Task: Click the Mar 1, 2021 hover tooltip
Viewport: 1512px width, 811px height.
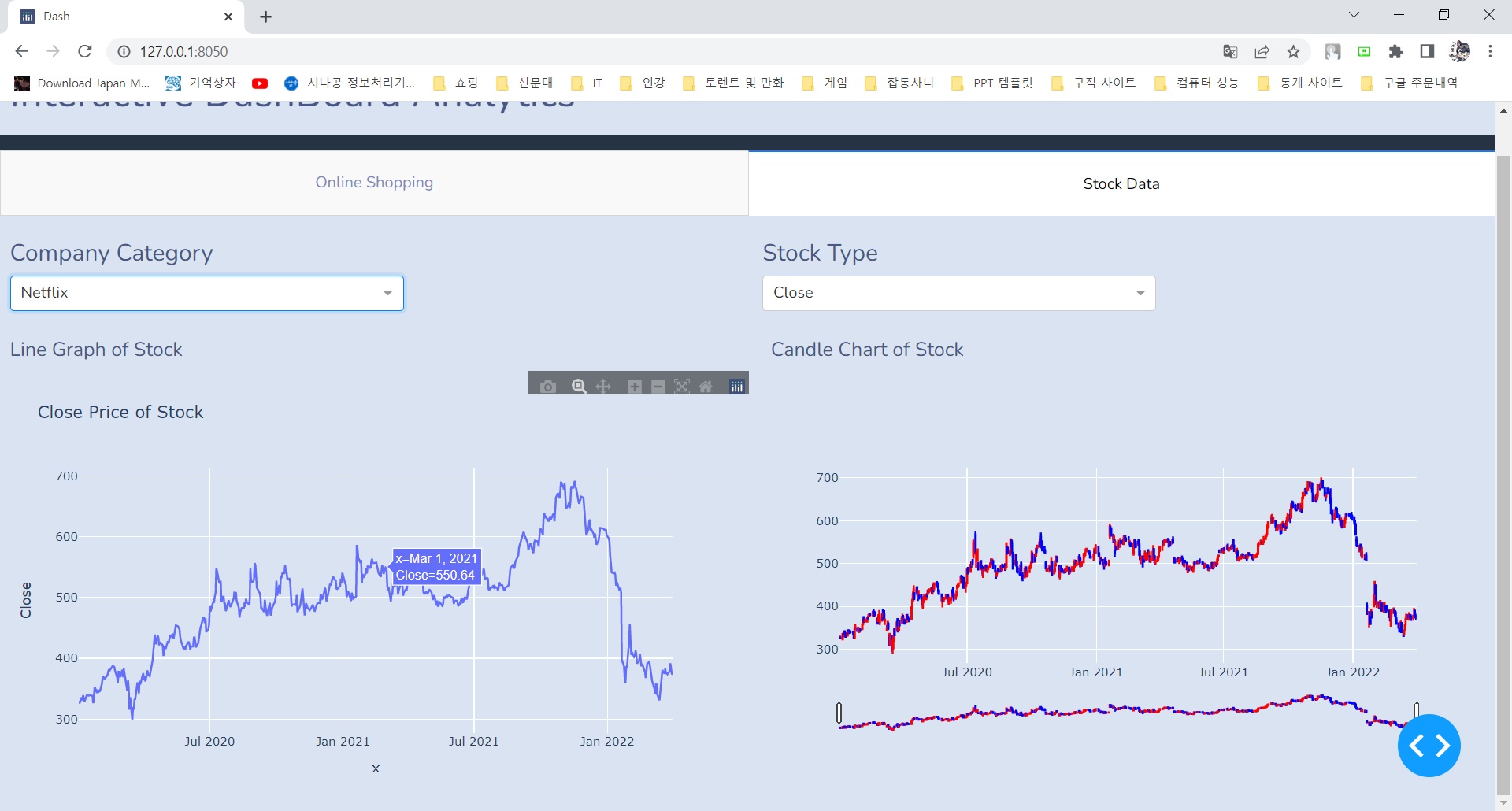Action: 436,567
